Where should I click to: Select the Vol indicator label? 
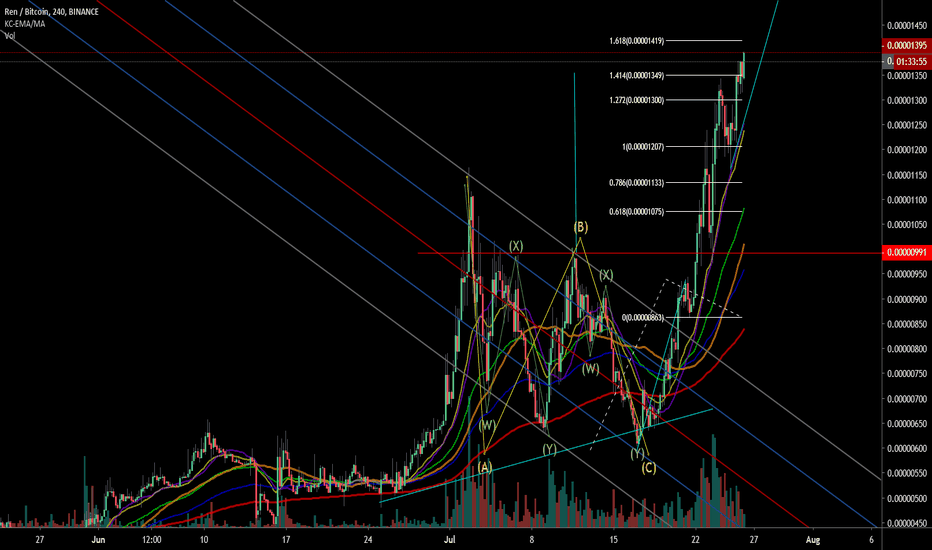tap(10, 35)
